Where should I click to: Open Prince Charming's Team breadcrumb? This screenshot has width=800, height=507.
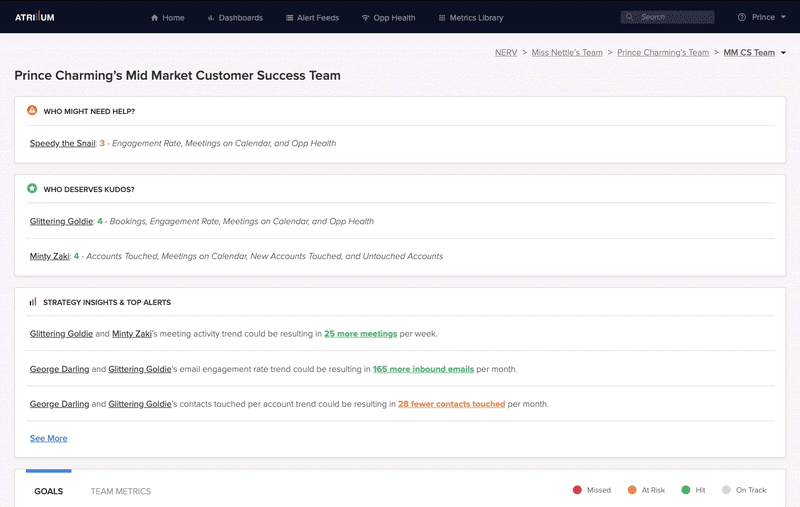pos(663,53)
